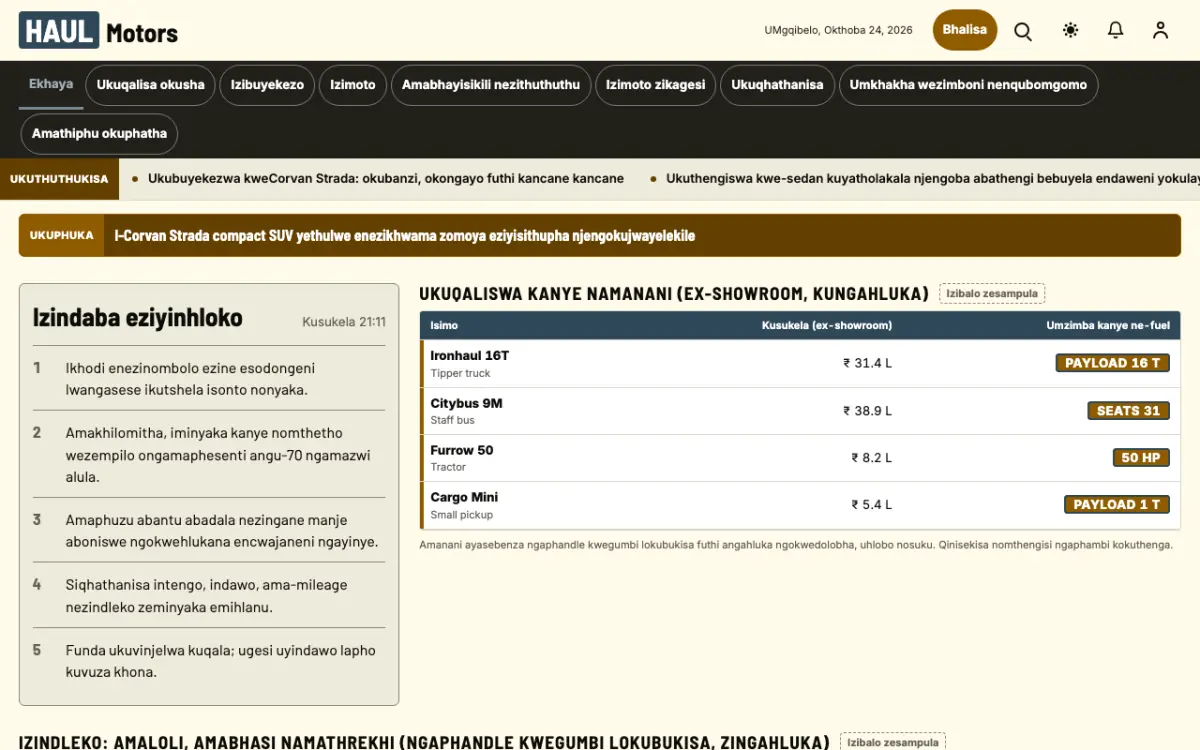Viewport: 1200px width, 750px height.
Task: Switch to the Ekhaya tab
Action: pyautogui.click(x=51, y=84)
